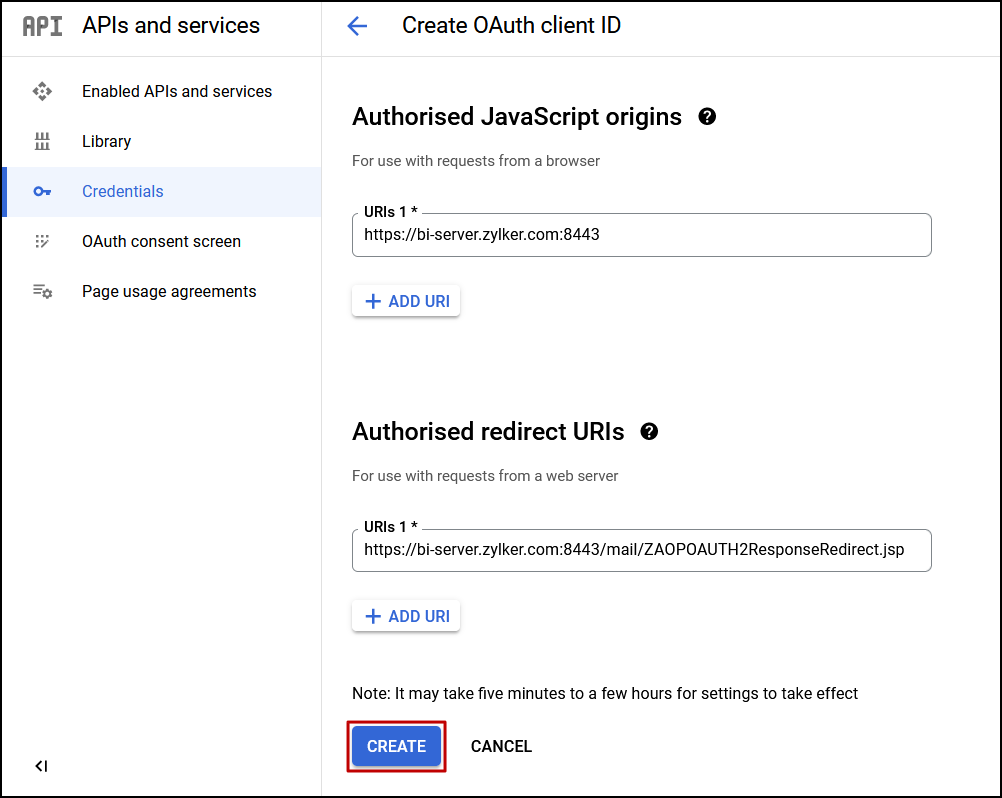1002x798 pixels.
Task: Select the Credentials key icon
Action: [x=43, y=191]
